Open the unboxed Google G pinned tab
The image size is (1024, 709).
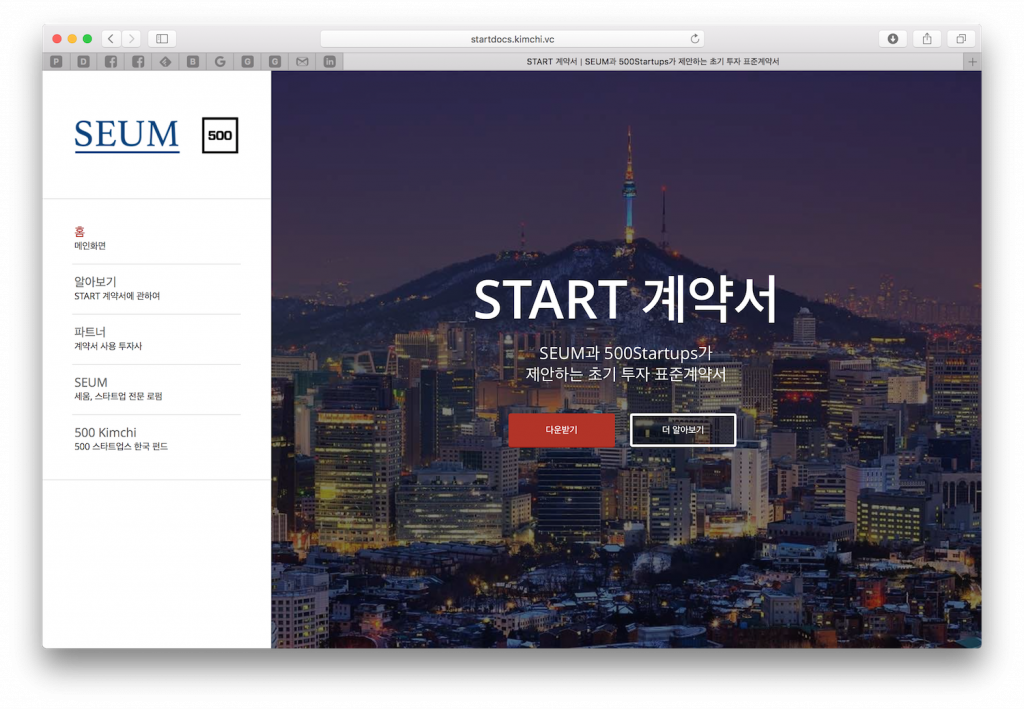click(220, 61)
